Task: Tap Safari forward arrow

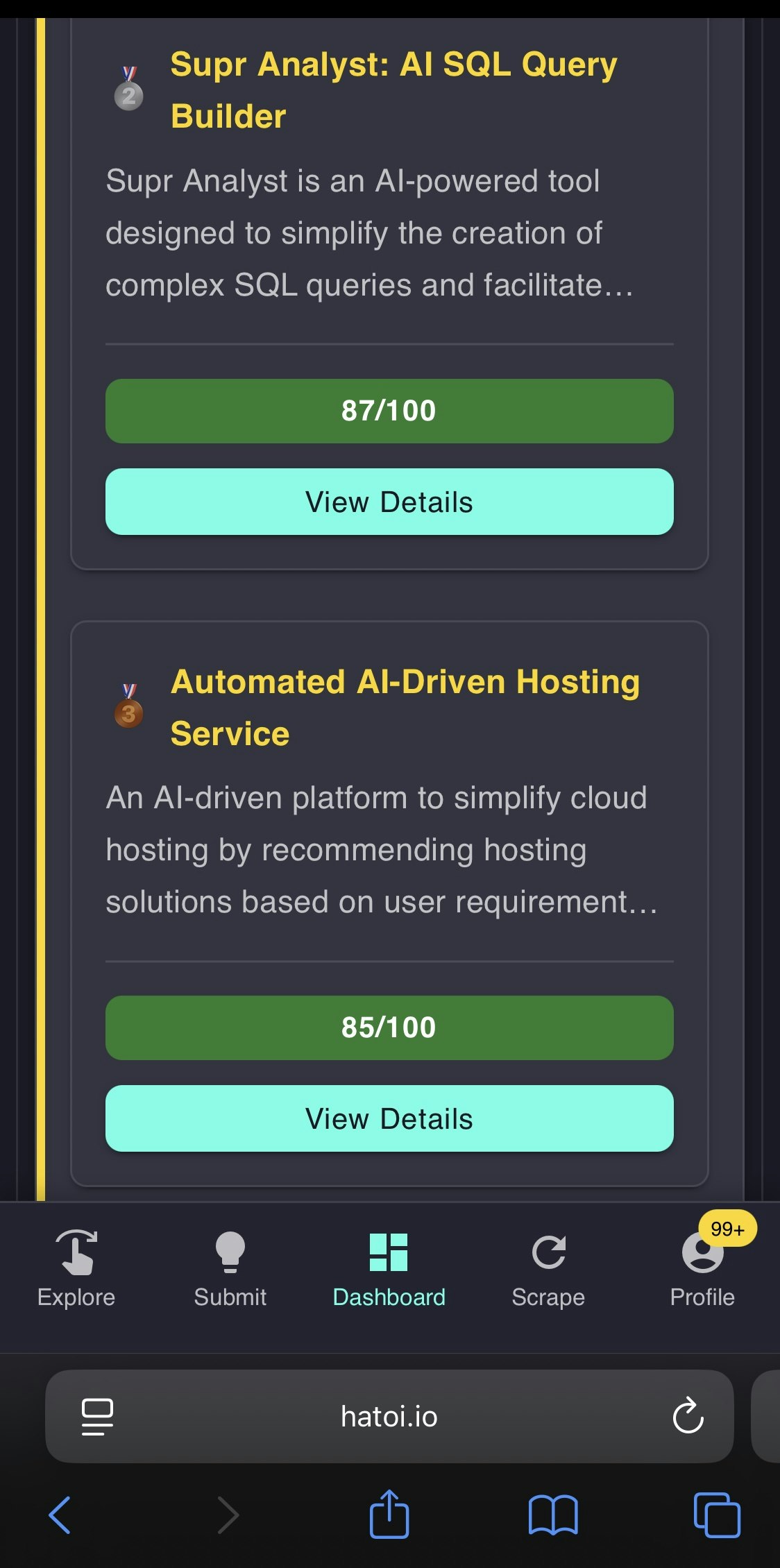Action: pos(228,1515)
